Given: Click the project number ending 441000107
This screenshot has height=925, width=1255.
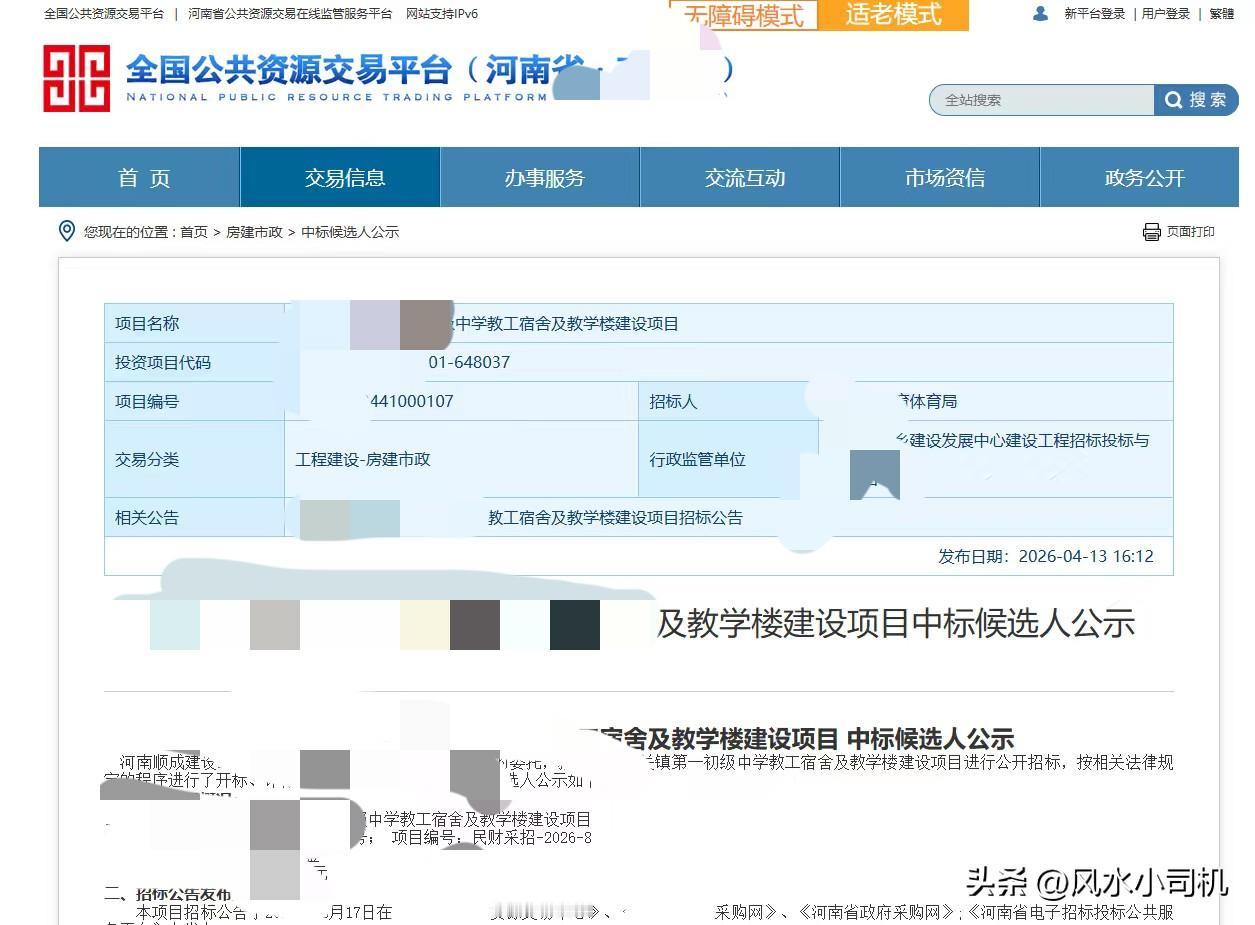Looking at the screenshot, I should click(411, 401).
